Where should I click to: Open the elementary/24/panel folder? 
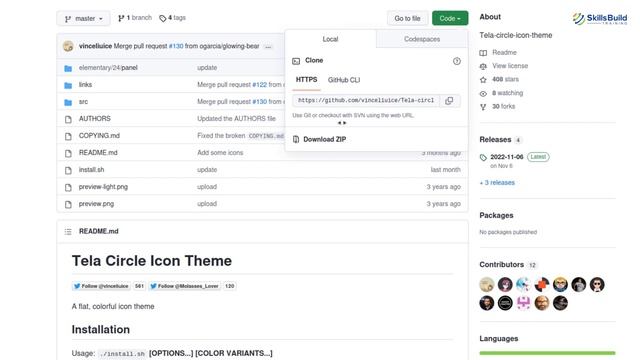(108, 68)
